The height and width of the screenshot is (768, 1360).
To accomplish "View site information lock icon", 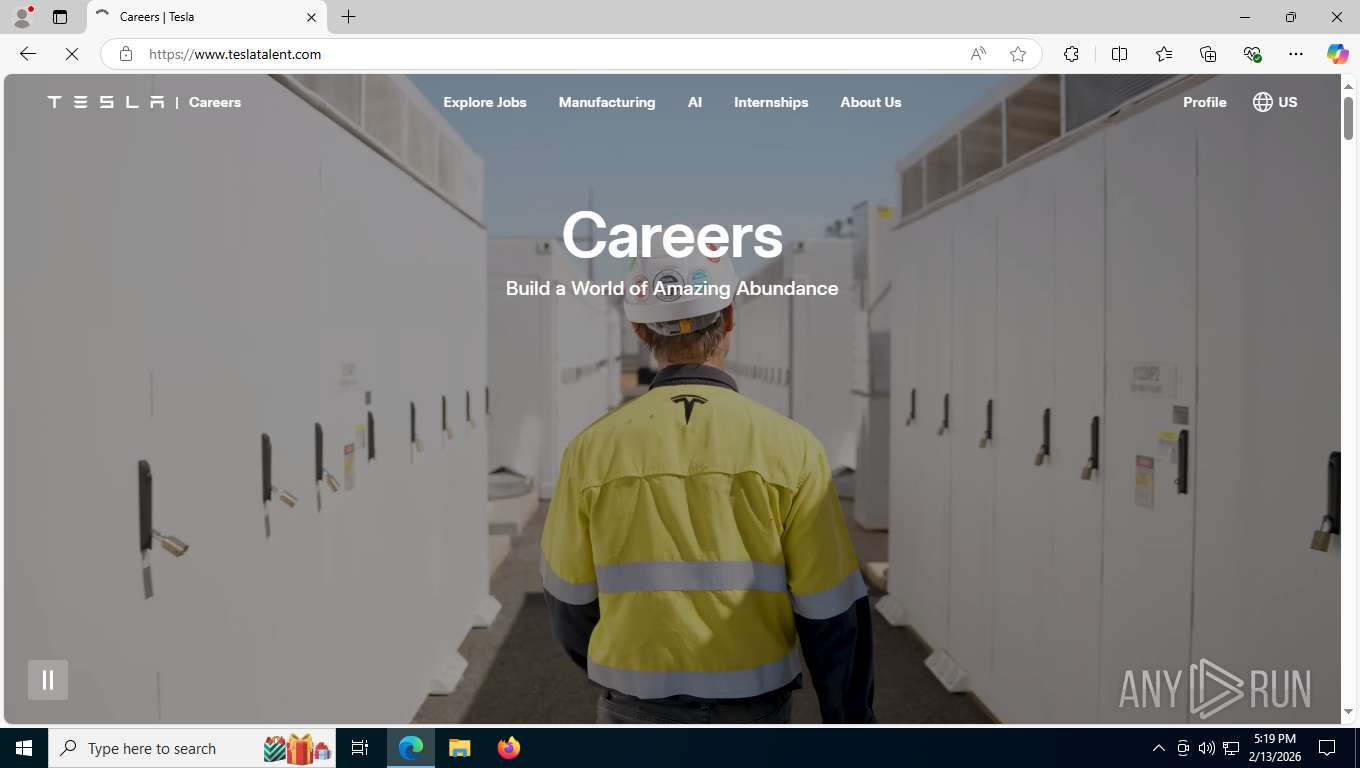I will point(126,54).
